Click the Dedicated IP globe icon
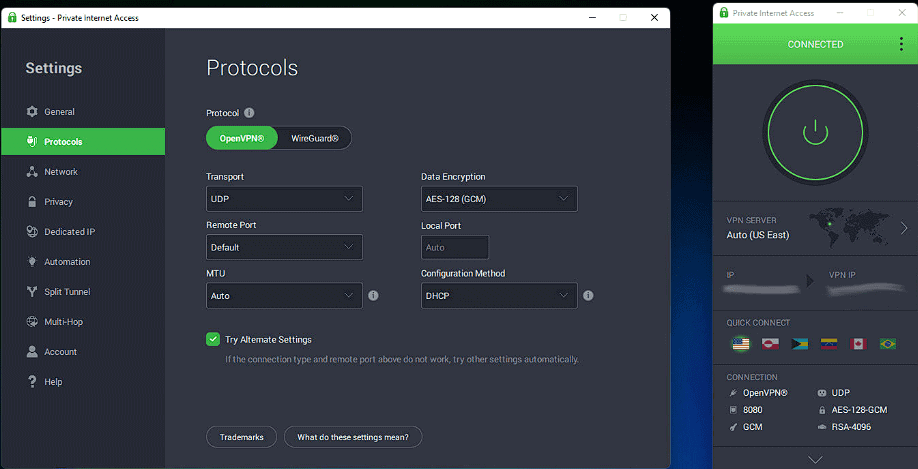The image size is (918, 469). (32, 232)
